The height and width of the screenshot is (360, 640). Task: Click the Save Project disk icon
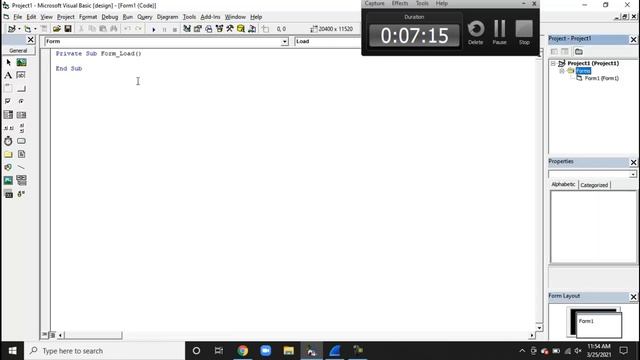[x=68, y=29]
